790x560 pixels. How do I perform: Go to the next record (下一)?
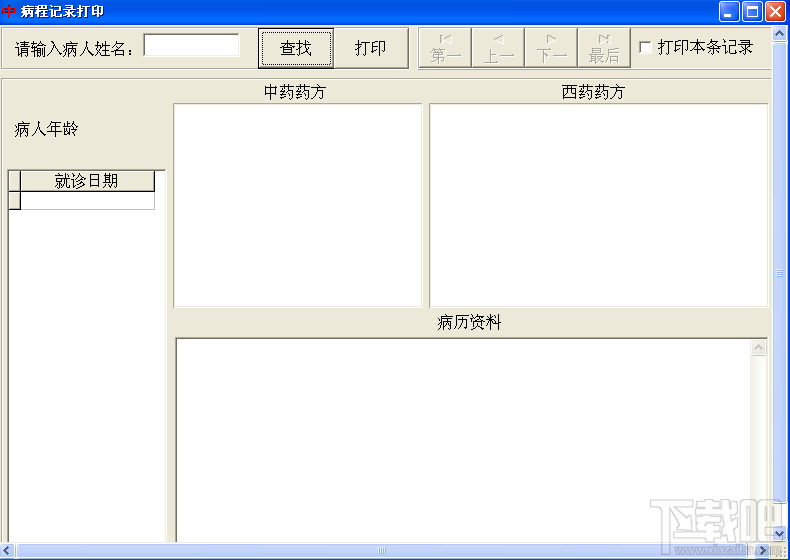point(551,48)
